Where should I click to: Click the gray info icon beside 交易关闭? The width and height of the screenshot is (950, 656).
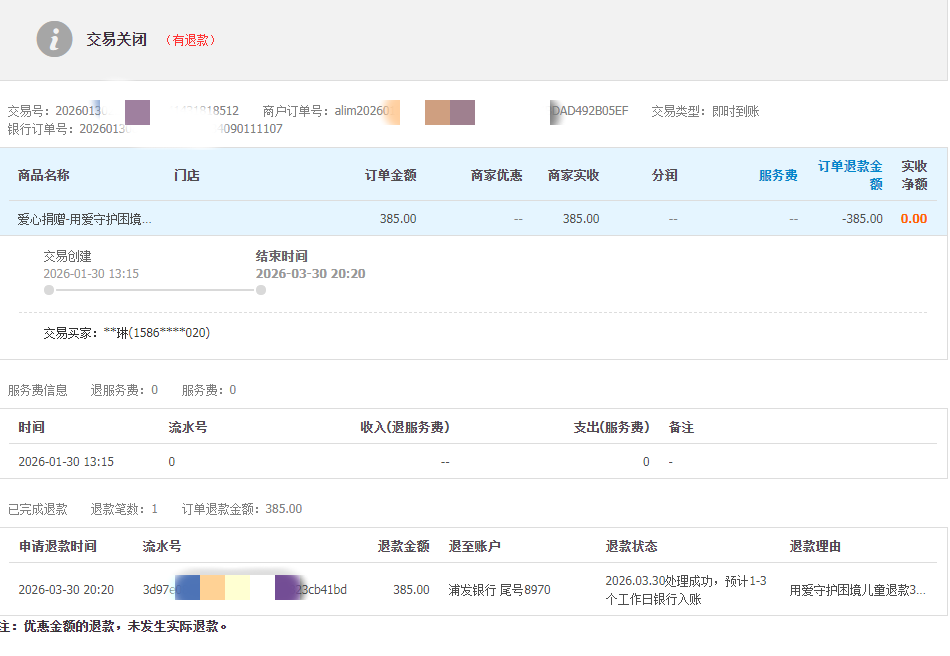pos(55,39)
